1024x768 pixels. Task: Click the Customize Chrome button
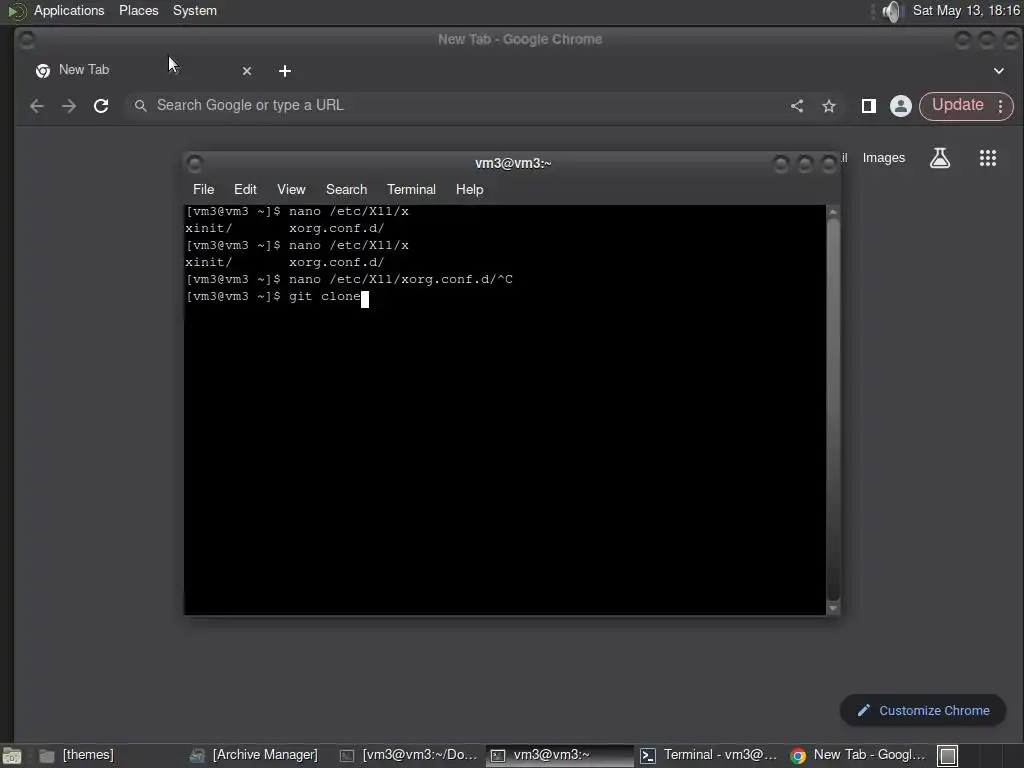[x=923, y=710]
